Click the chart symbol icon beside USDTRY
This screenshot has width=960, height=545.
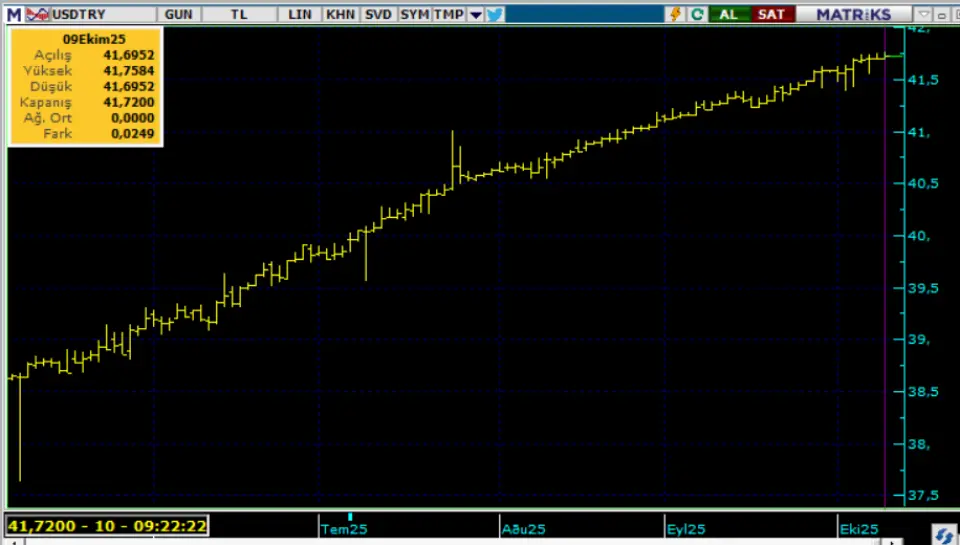pyautogui.click(x=37, y=14)
